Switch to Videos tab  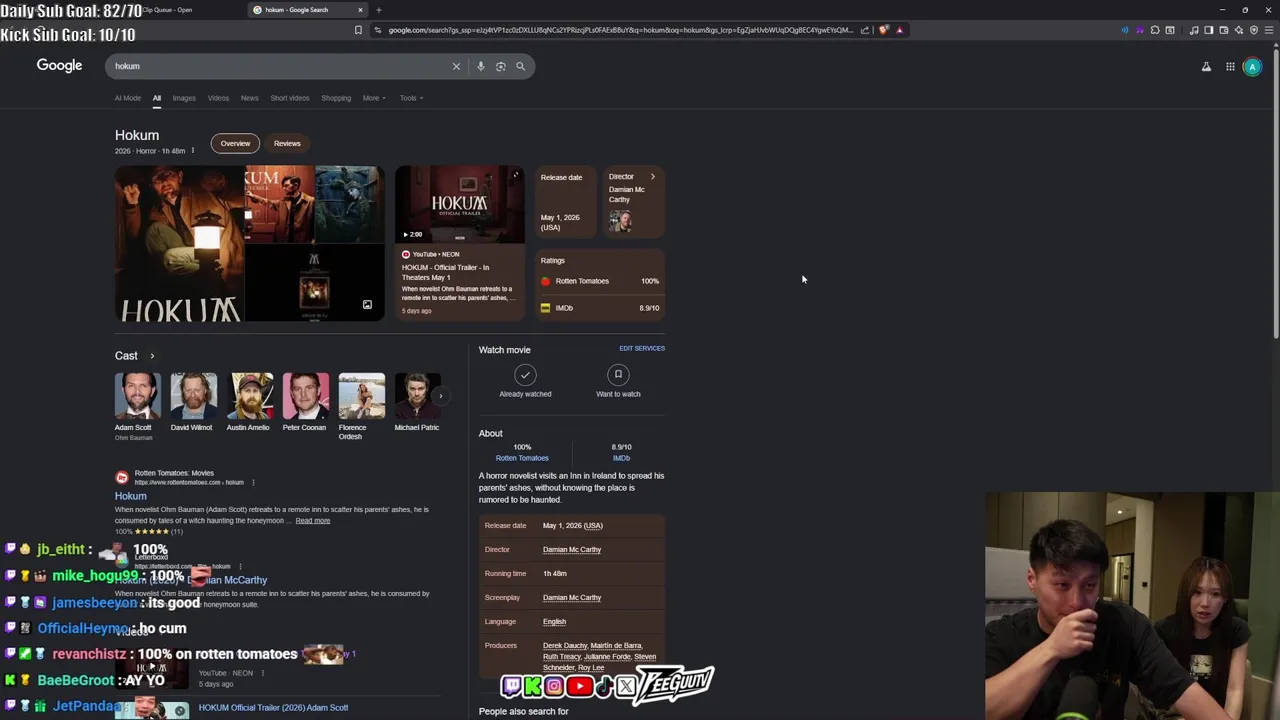218,98
